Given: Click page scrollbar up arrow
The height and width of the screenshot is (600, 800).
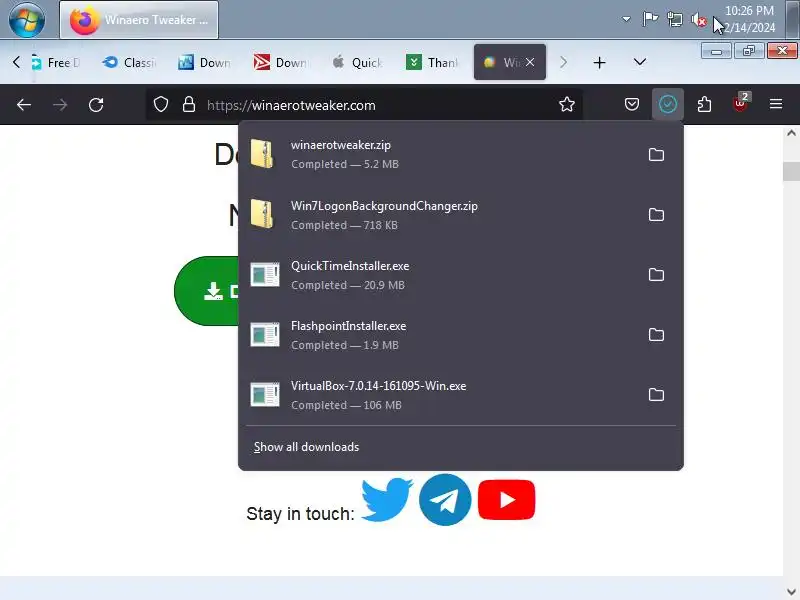Looking at the screenshot, I should coord(791,133).
